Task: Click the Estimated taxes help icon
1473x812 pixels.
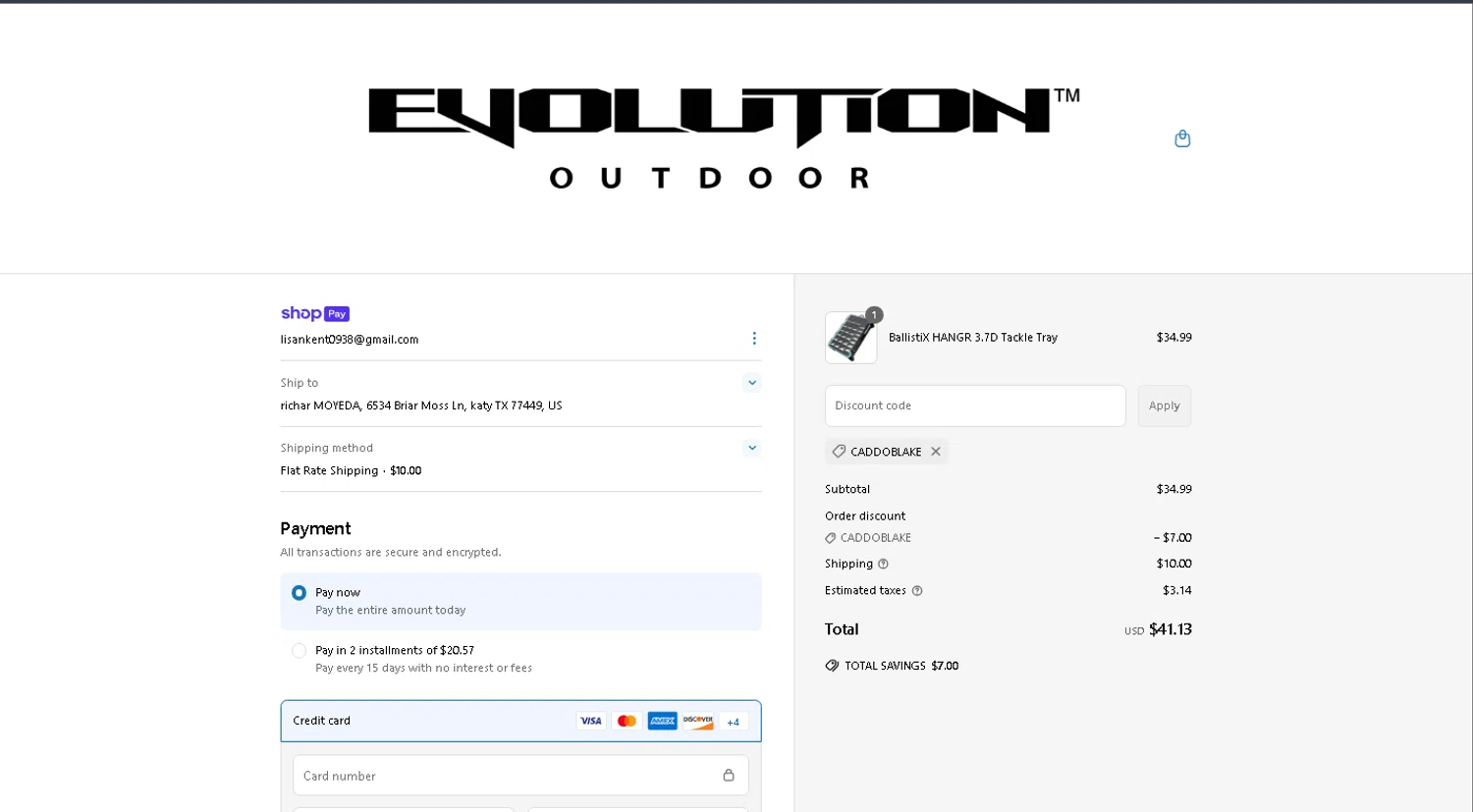Action: coord(917,590)
